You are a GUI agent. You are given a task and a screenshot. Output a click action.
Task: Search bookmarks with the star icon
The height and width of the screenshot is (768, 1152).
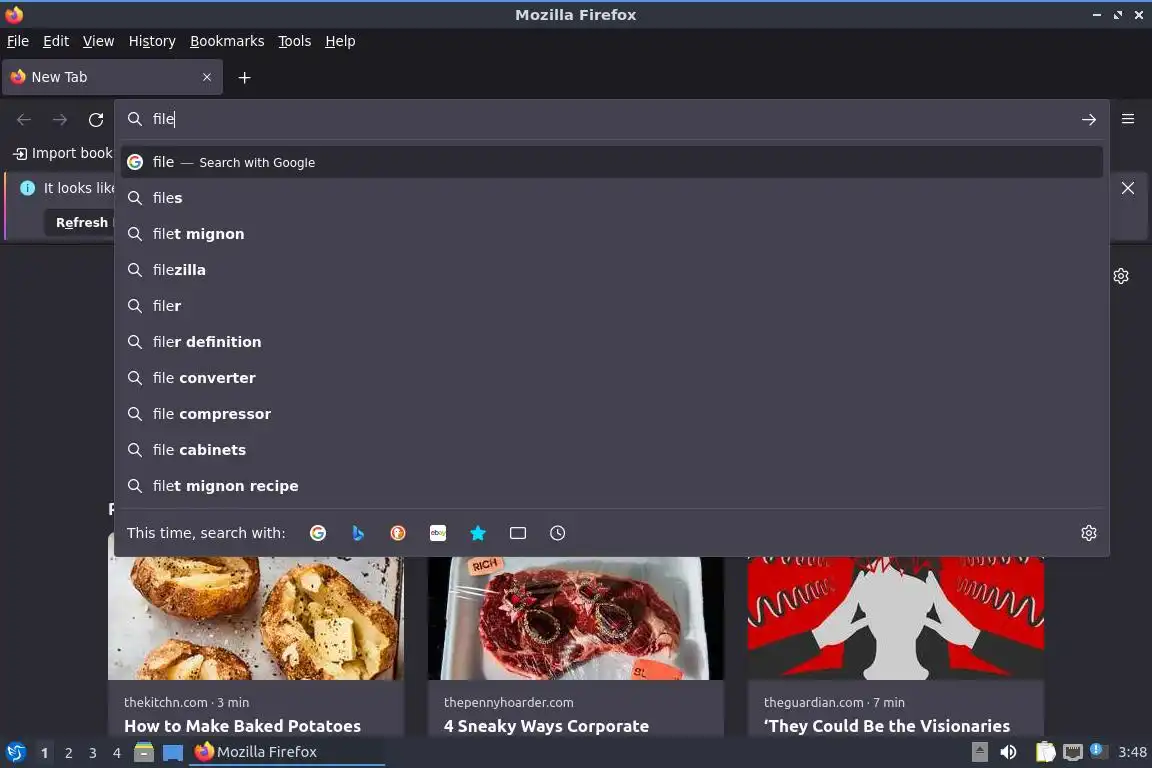(x=478, y=533)
